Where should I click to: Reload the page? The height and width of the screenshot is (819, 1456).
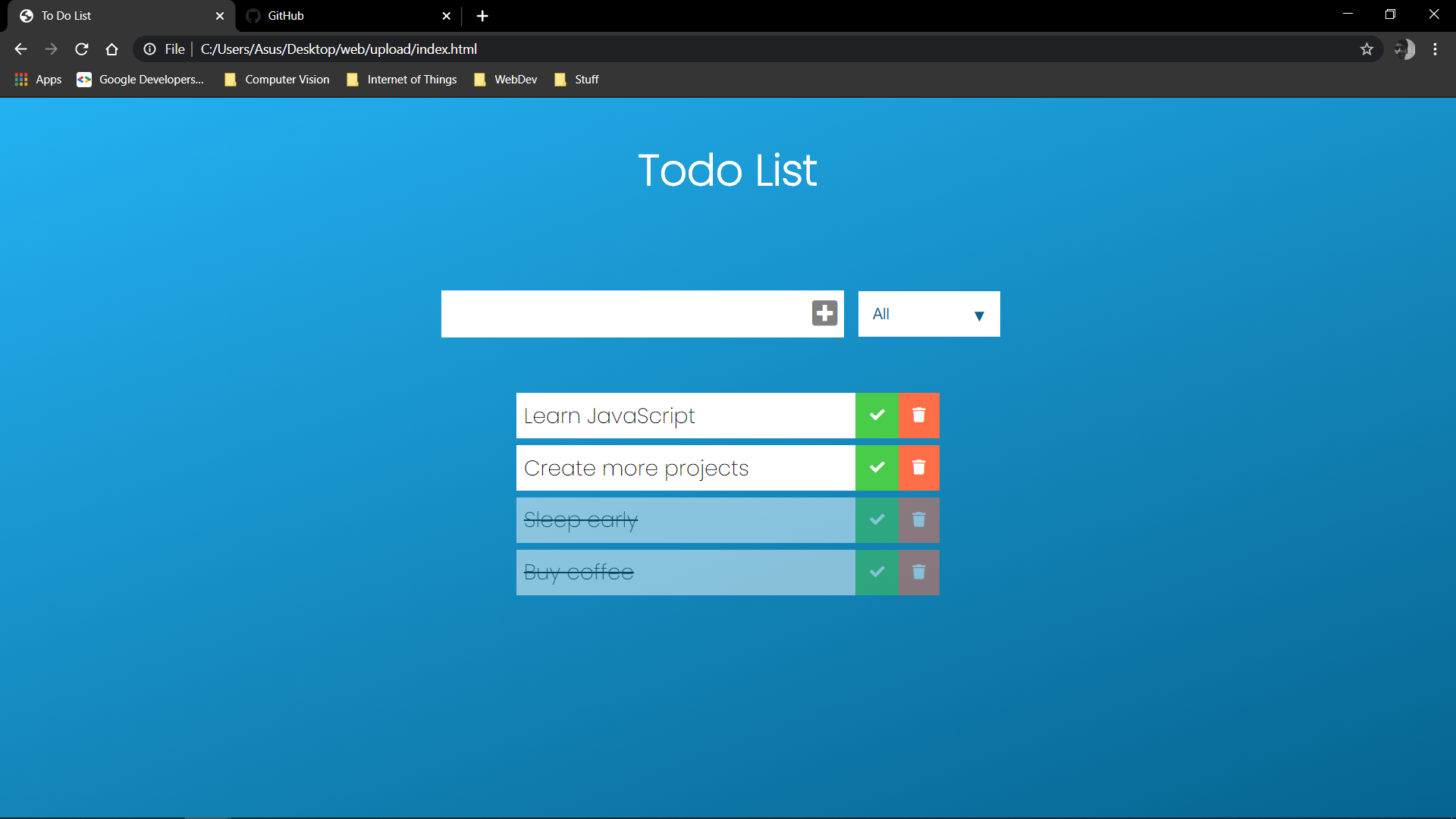click(82, 49)
